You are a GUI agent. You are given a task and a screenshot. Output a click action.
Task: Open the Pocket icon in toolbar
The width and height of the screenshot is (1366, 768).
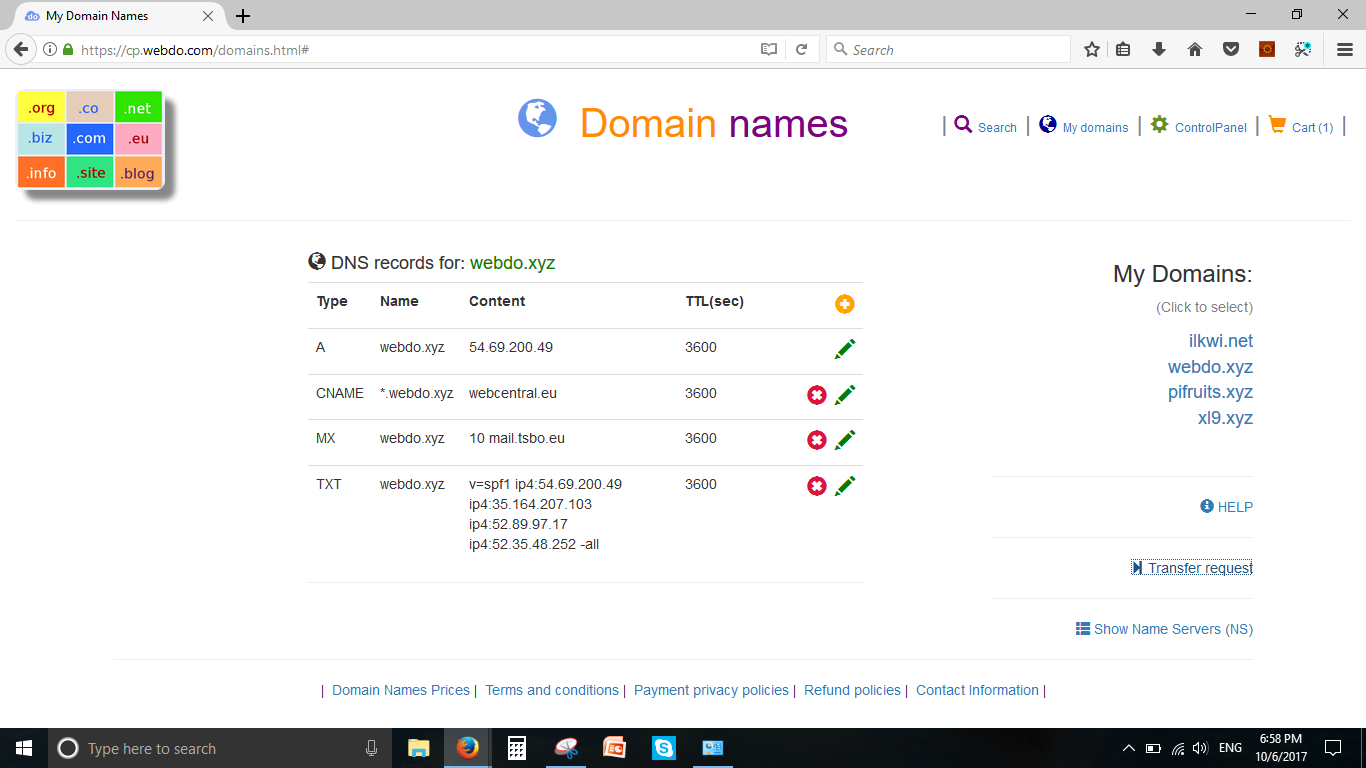point(1231,49)
